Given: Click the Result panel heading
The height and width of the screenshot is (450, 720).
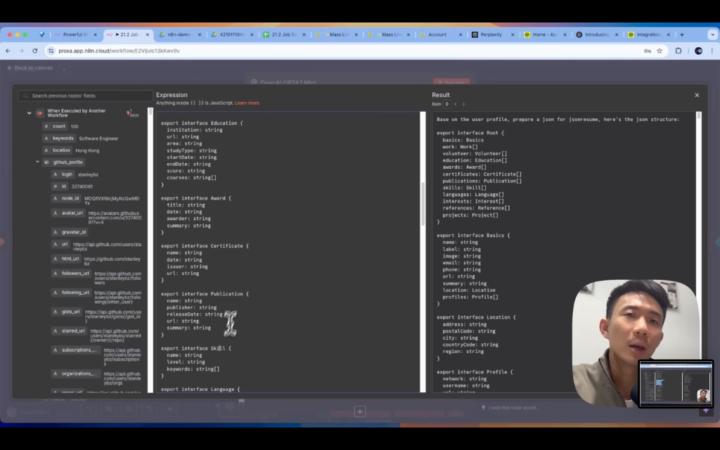Looking at the screenshot, I should 440,95.
